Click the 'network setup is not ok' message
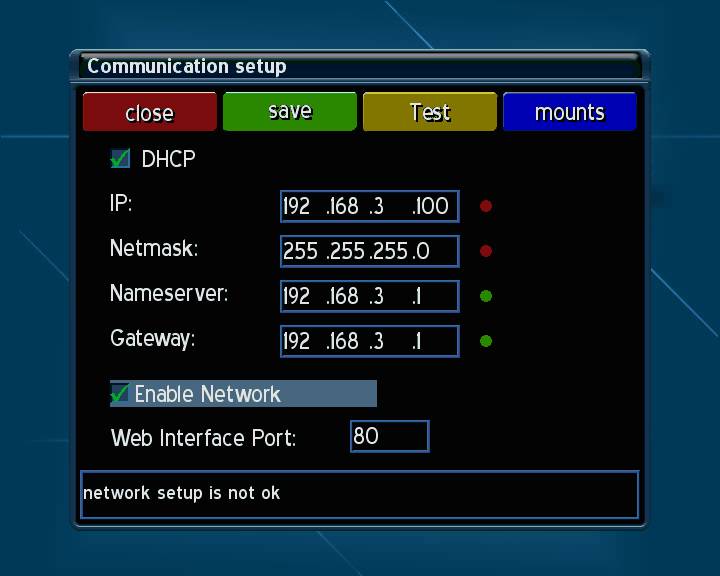 (x=182, y=493)
